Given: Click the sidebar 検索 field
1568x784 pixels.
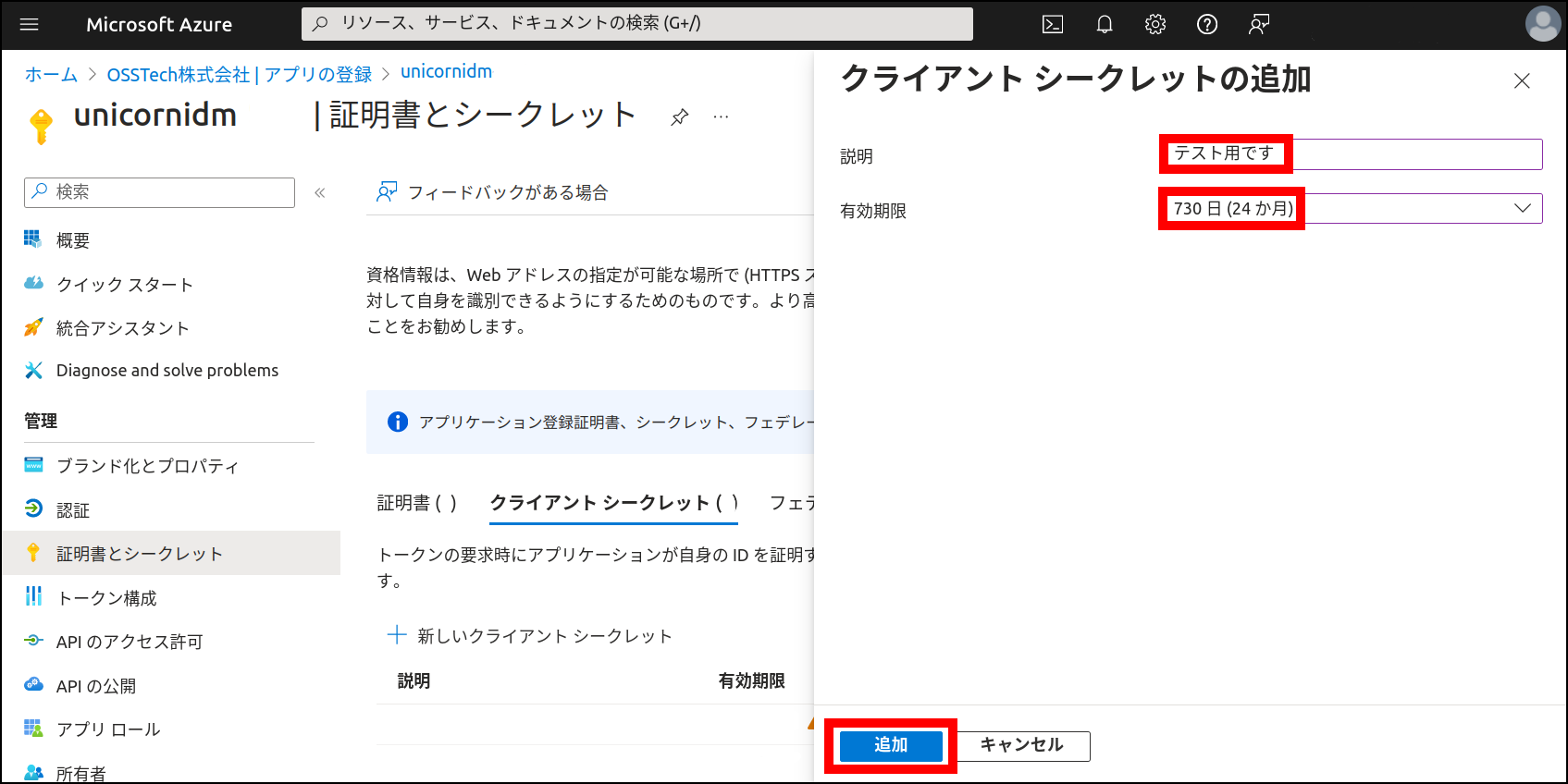Looking at the screenshot, I should 159,192.
